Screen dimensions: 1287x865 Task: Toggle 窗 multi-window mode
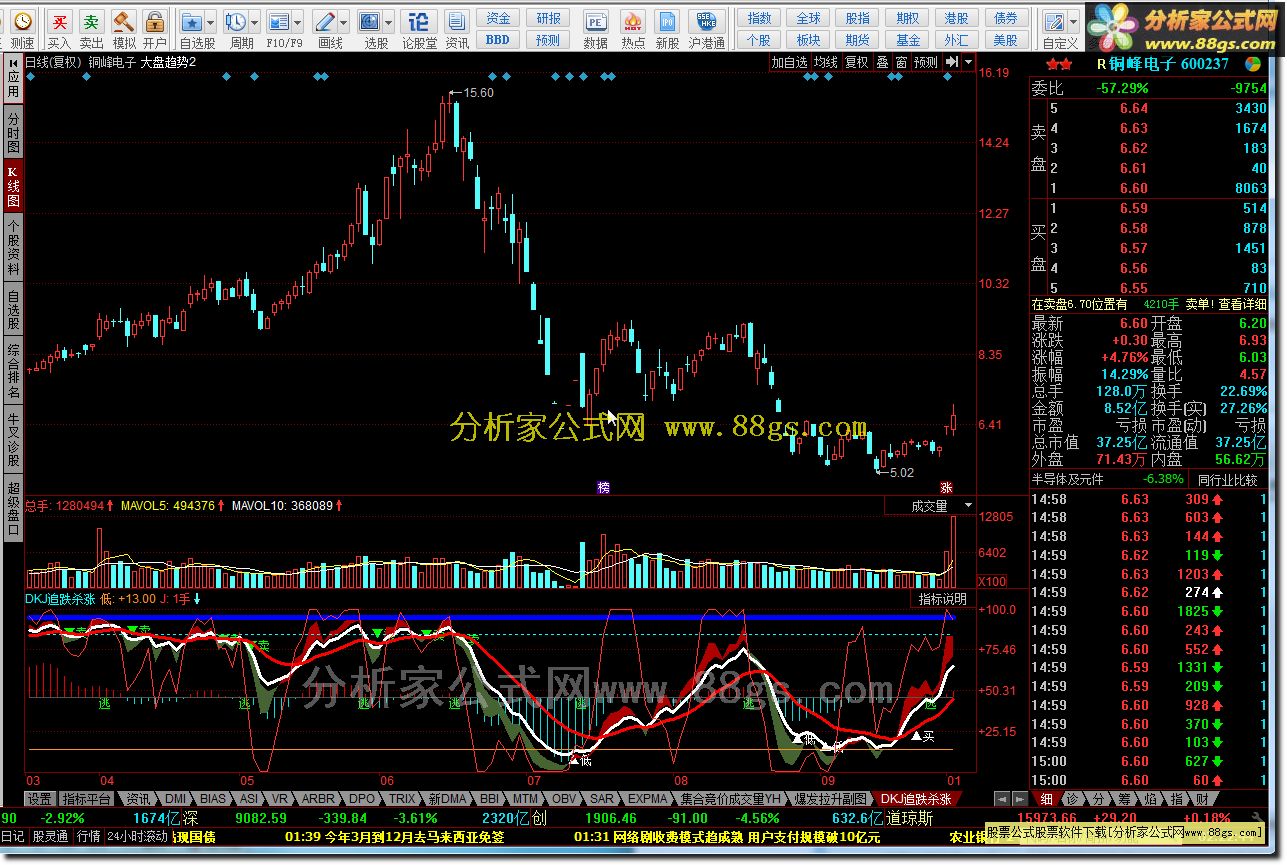[901, 62]
